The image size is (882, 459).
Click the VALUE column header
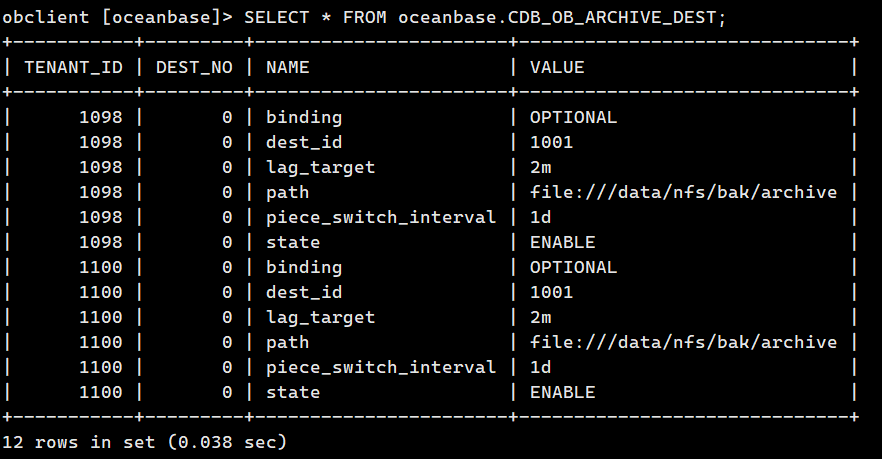(557, 68)
